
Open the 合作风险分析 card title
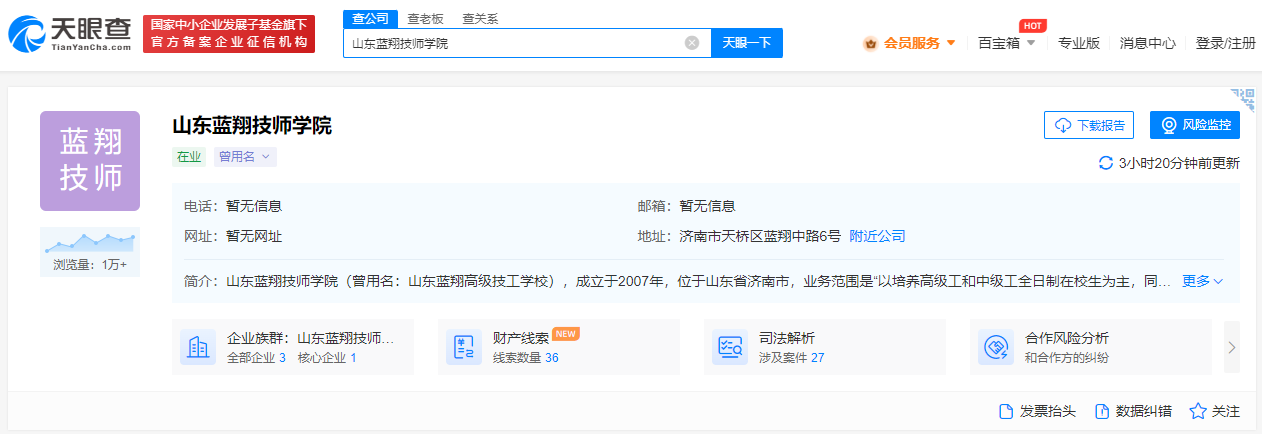click(x=1067, y=338)
